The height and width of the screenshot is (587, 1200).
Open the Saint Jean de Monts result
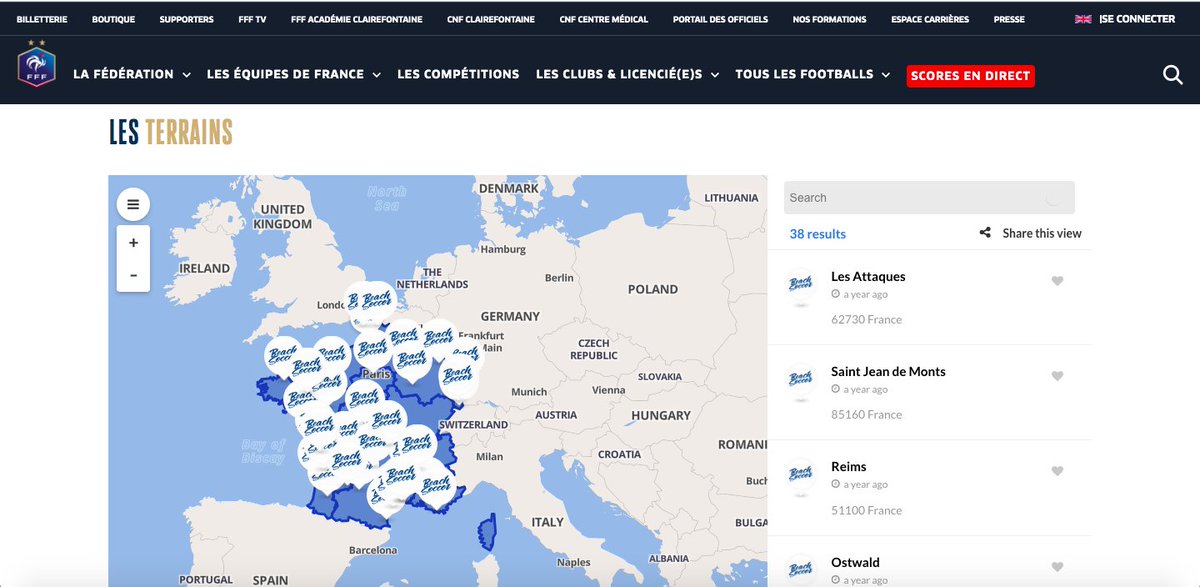coord(888,372)
